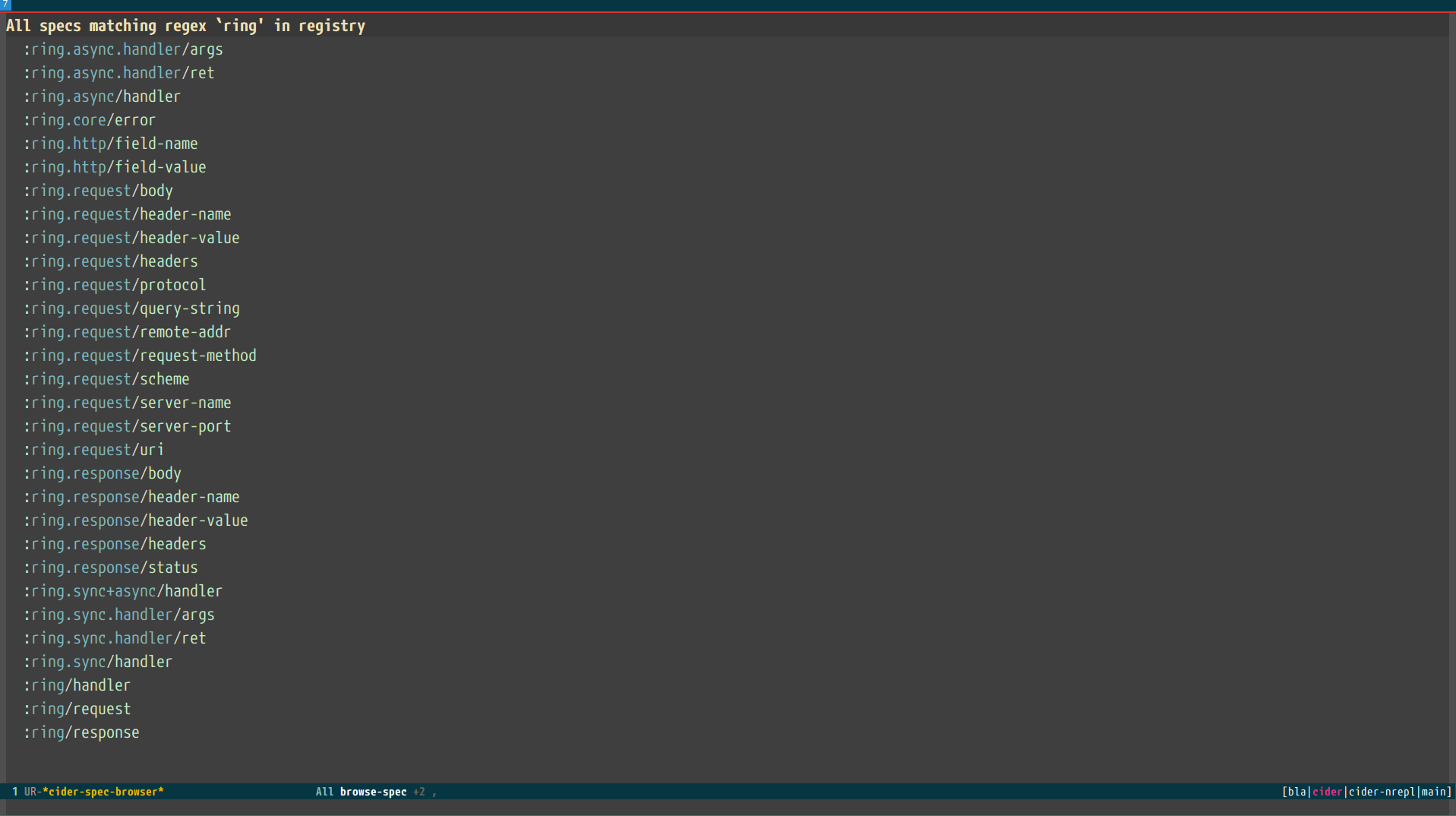
Task: Open the :ring.response/status spec
Action: (111, 568)
